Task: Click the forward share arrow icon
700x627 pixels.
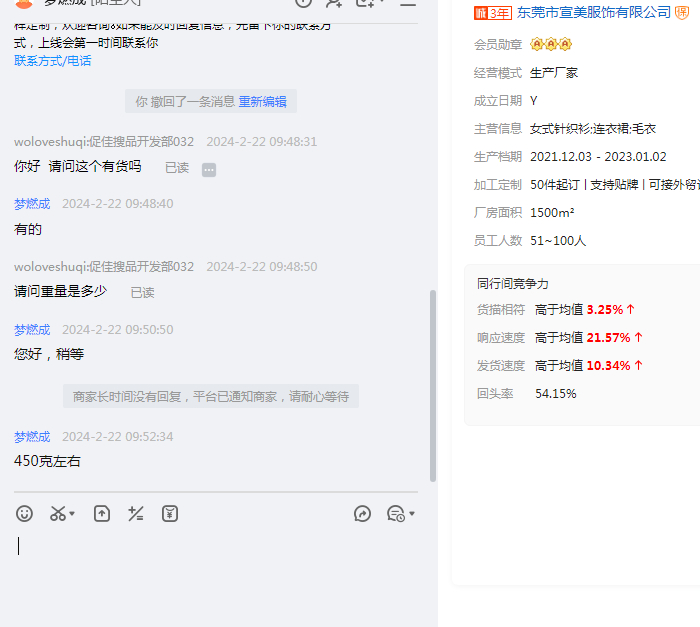Action: click(x=363, y=513)
